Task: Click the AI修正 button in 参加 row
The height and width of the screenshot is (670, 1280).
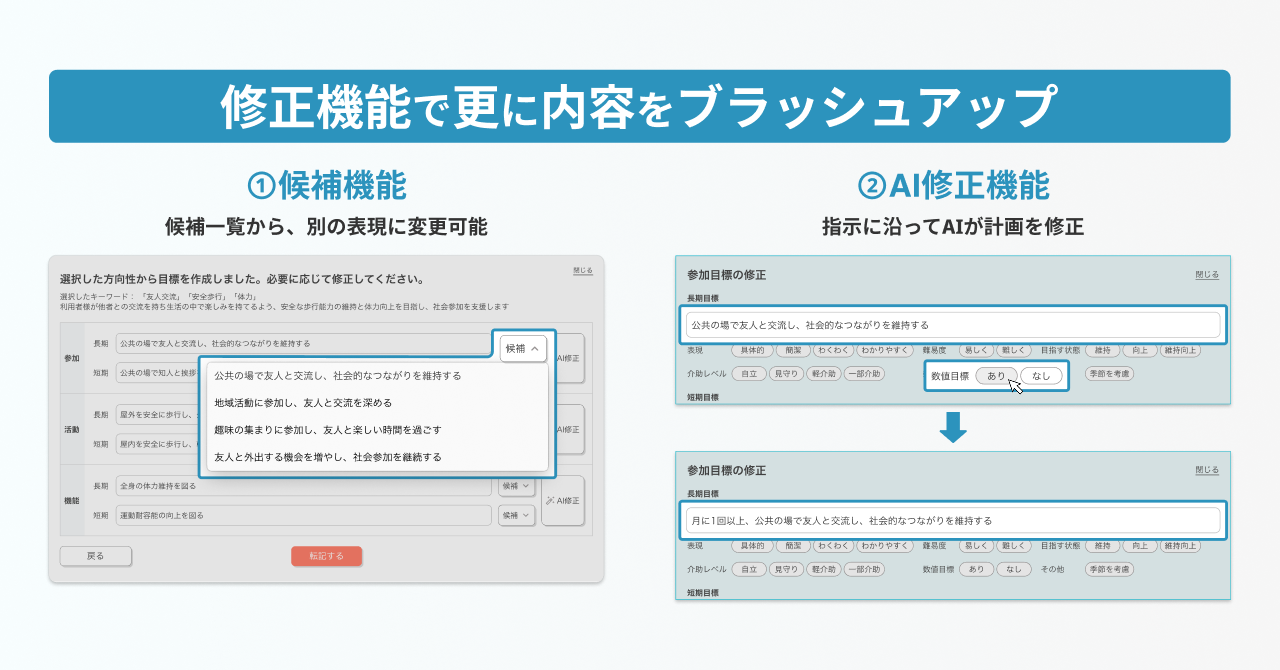Action: [x=568, y=359]
